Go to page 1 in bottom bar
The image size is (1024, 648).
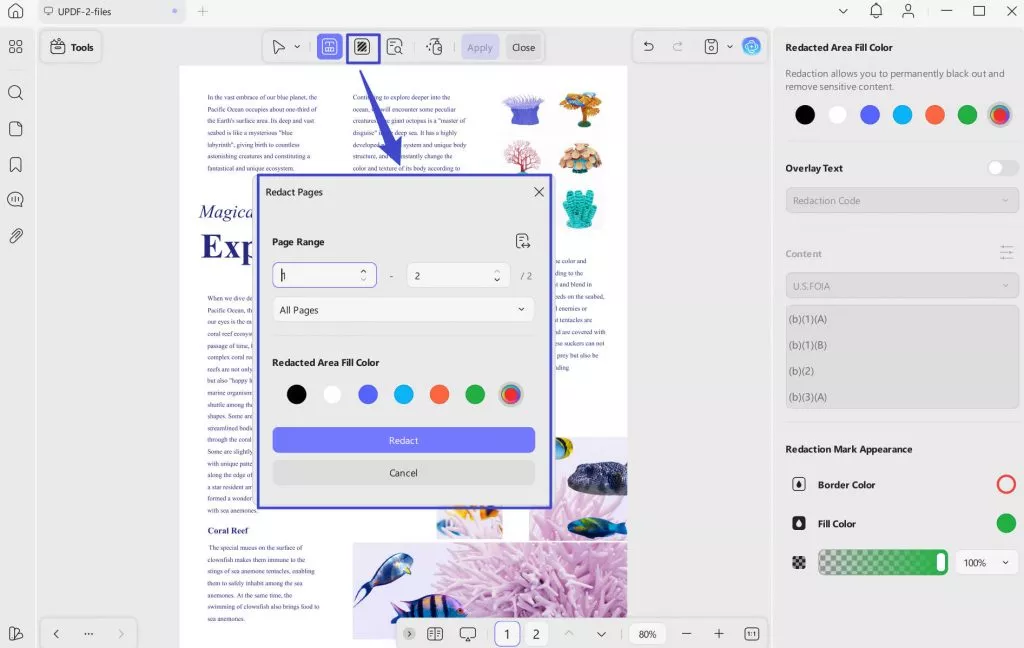click(x=507, y=634)
